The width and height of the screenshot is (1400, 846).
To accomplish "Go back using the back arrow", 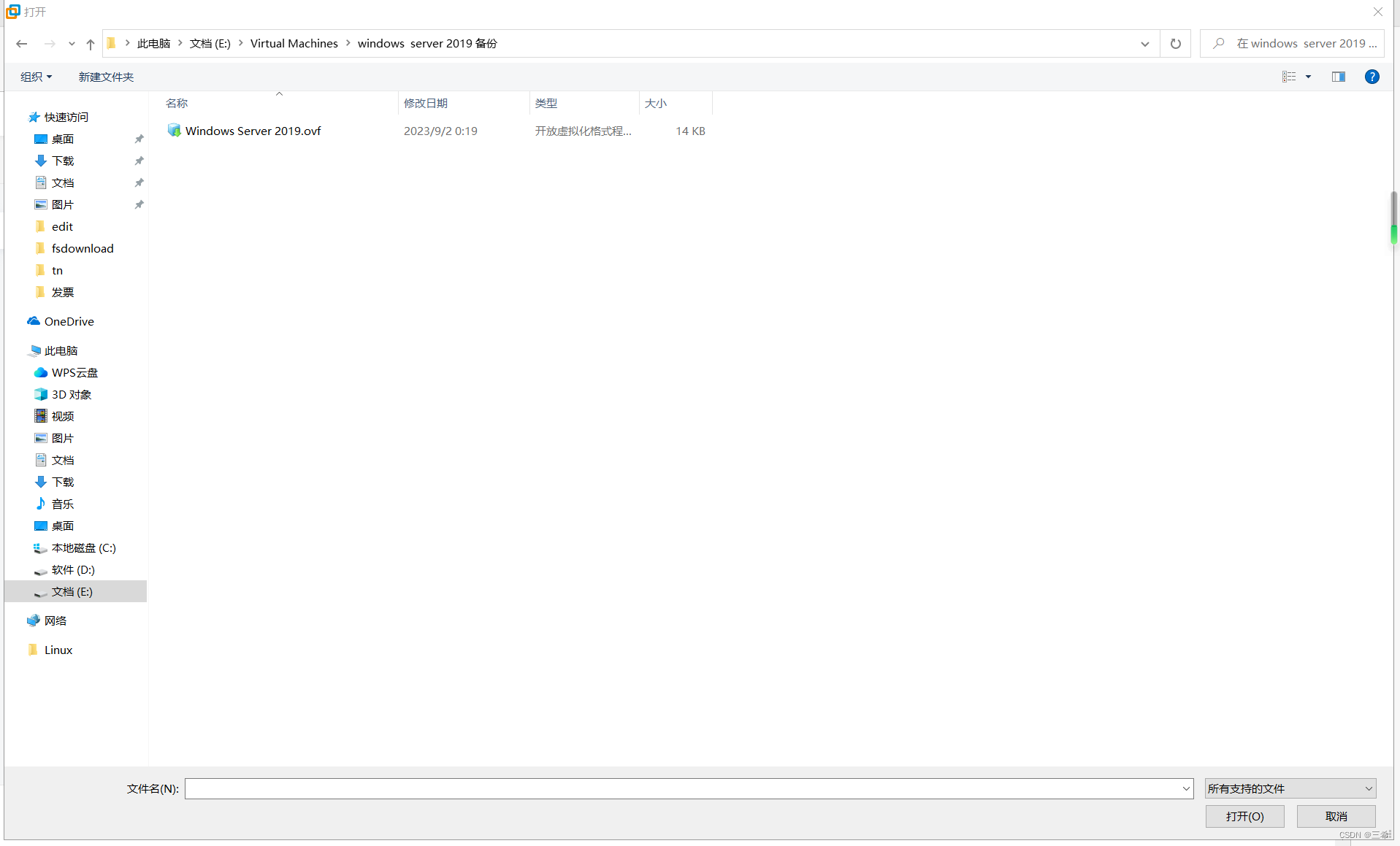I will pyautogui.click(x=22, y=44).
